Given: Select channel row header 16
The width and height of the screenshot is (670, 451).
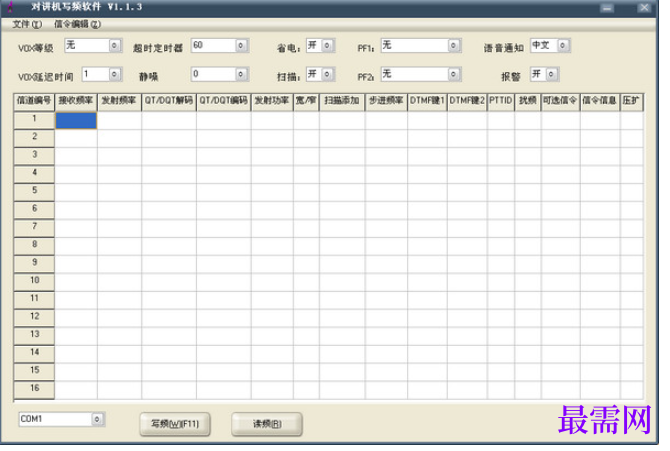Looking at the screenshot, I should [34, 389].
